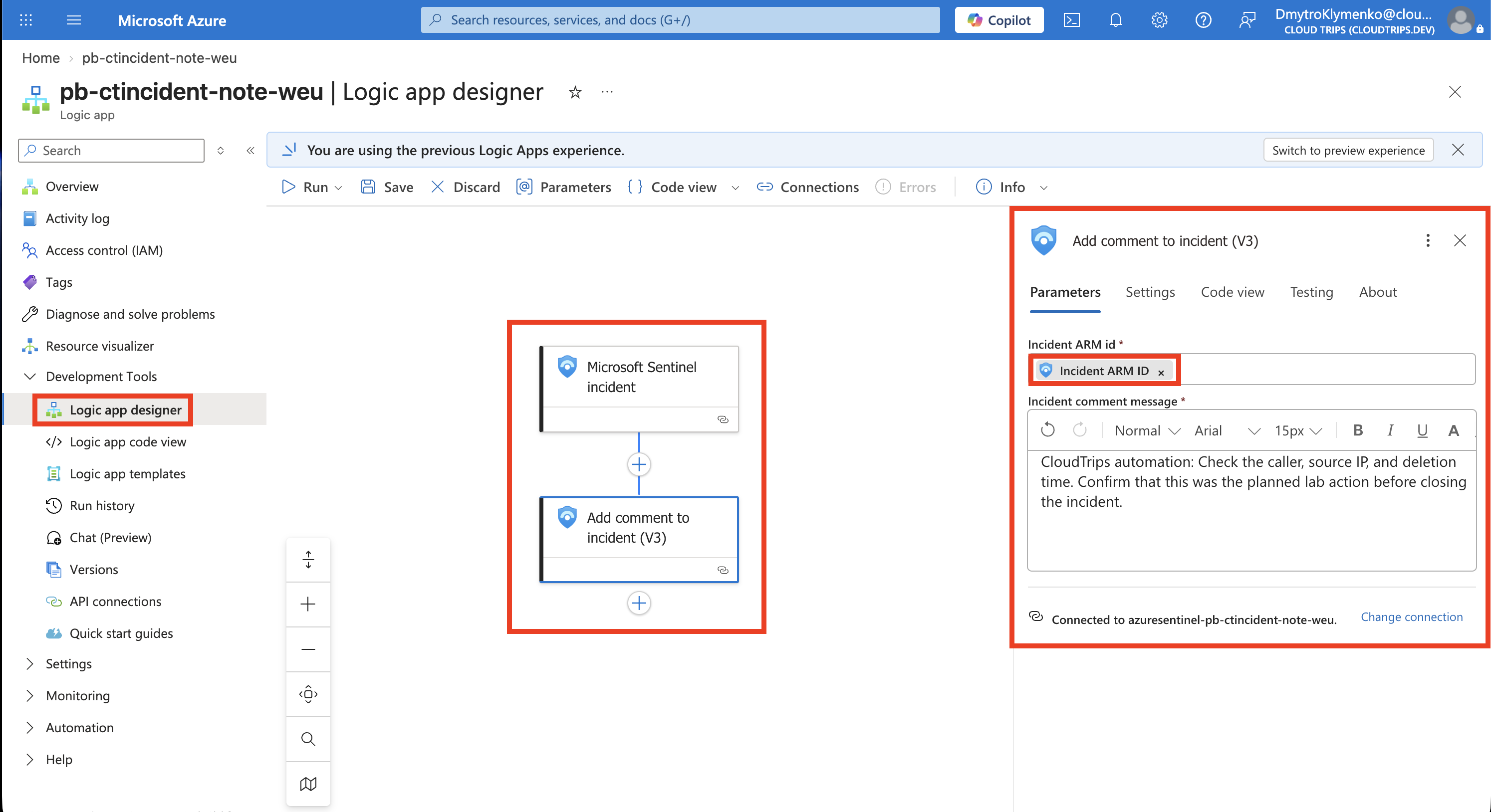Toggle underline formatting
This screenshot has height=812, width=1491.
(x=1422, y=430)
